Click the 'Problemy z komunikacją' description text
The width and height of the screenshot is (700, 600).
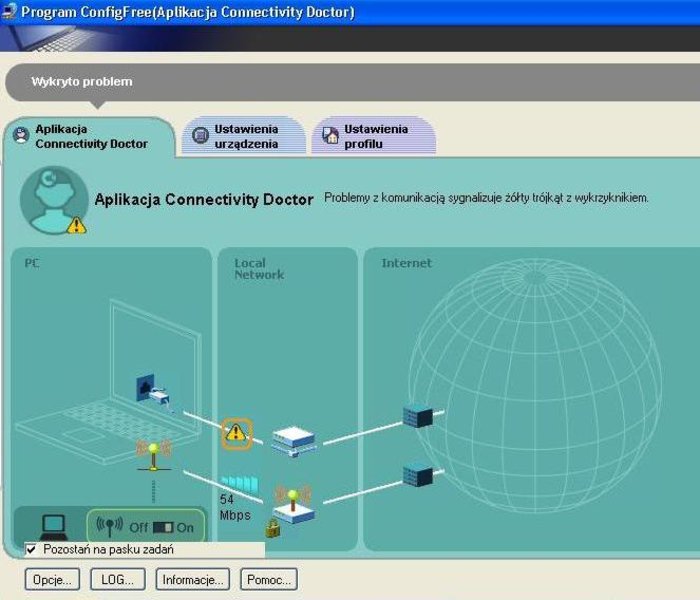(x=486, y=198)
